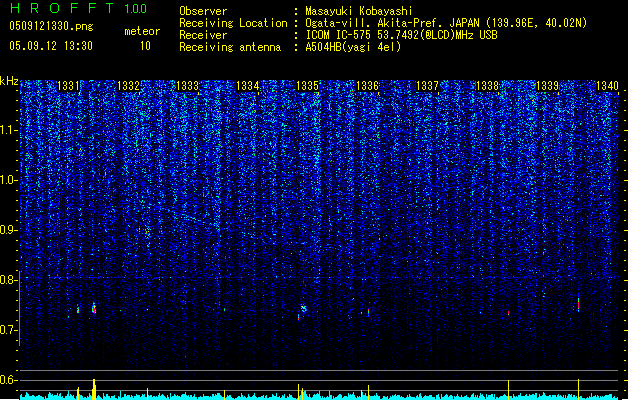This screenshot has height=400, width=629.
Task: Click the 1335 time marker
Action: tap(307, 86)
